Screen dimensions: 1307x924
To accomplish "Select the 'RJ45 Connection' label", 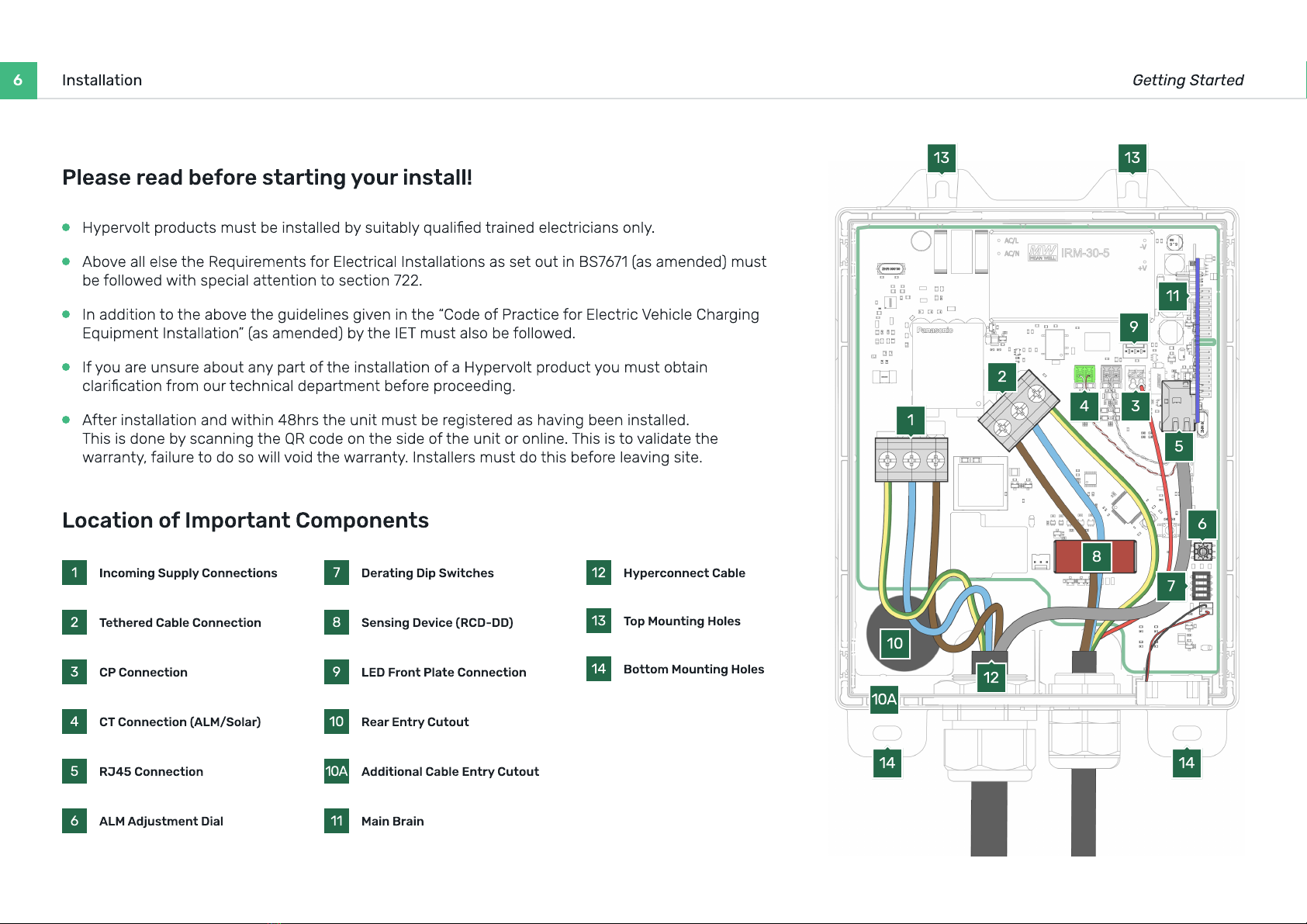I will [x=151, y=771].
